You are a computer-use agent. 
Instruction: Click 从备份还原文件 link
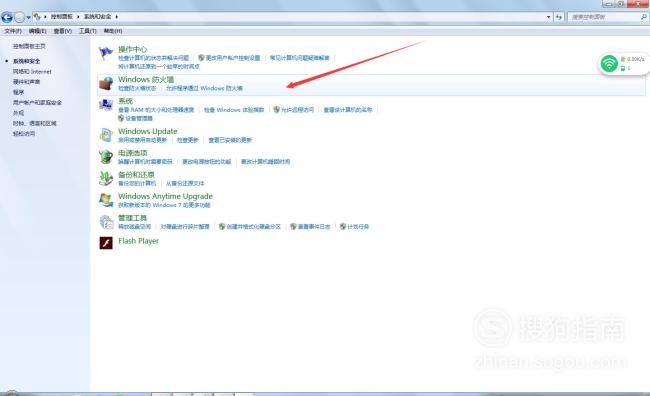tap(185, 183)
